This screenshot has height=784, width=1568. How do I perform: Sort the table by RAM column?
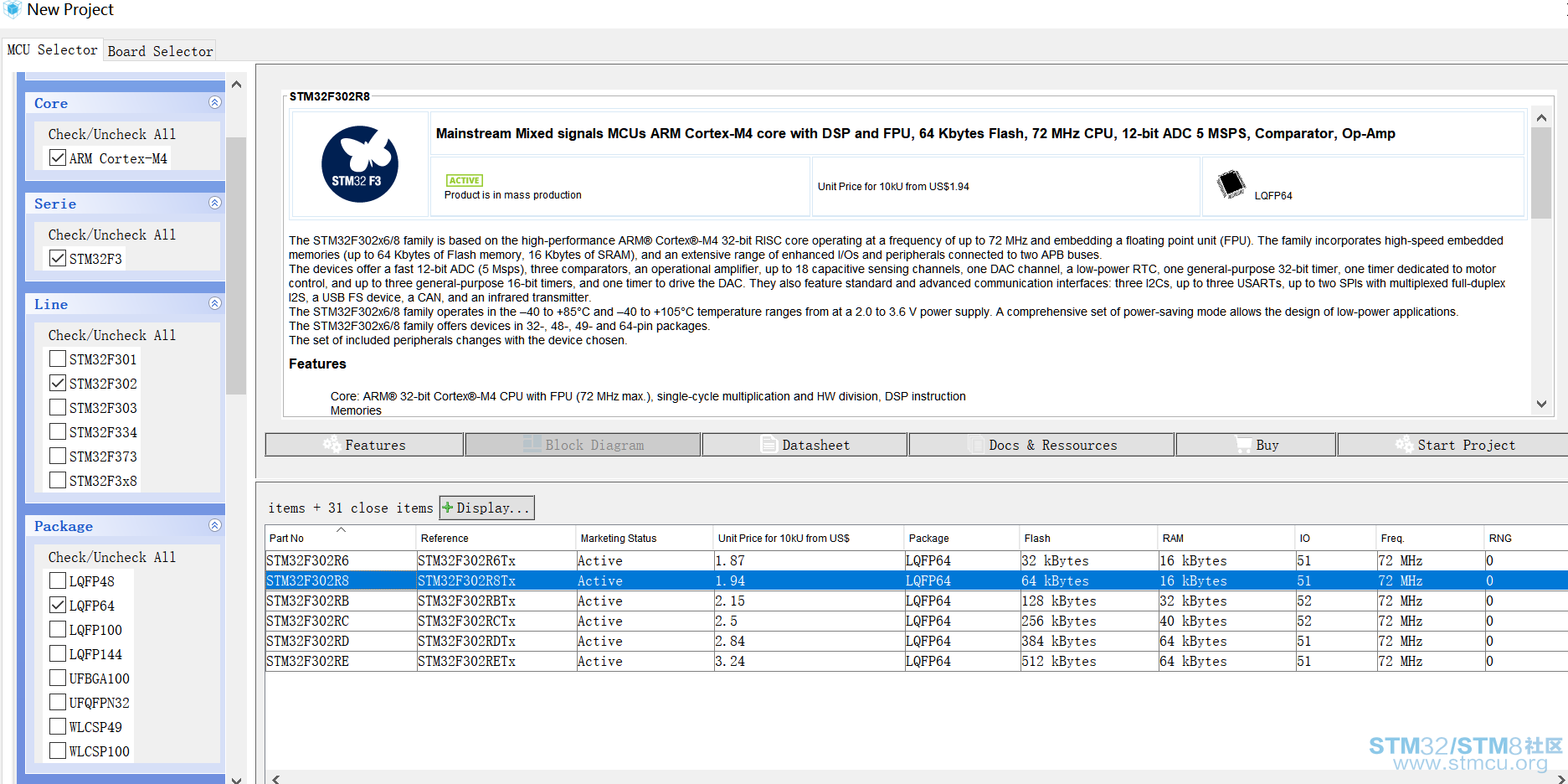[1226, 538]
